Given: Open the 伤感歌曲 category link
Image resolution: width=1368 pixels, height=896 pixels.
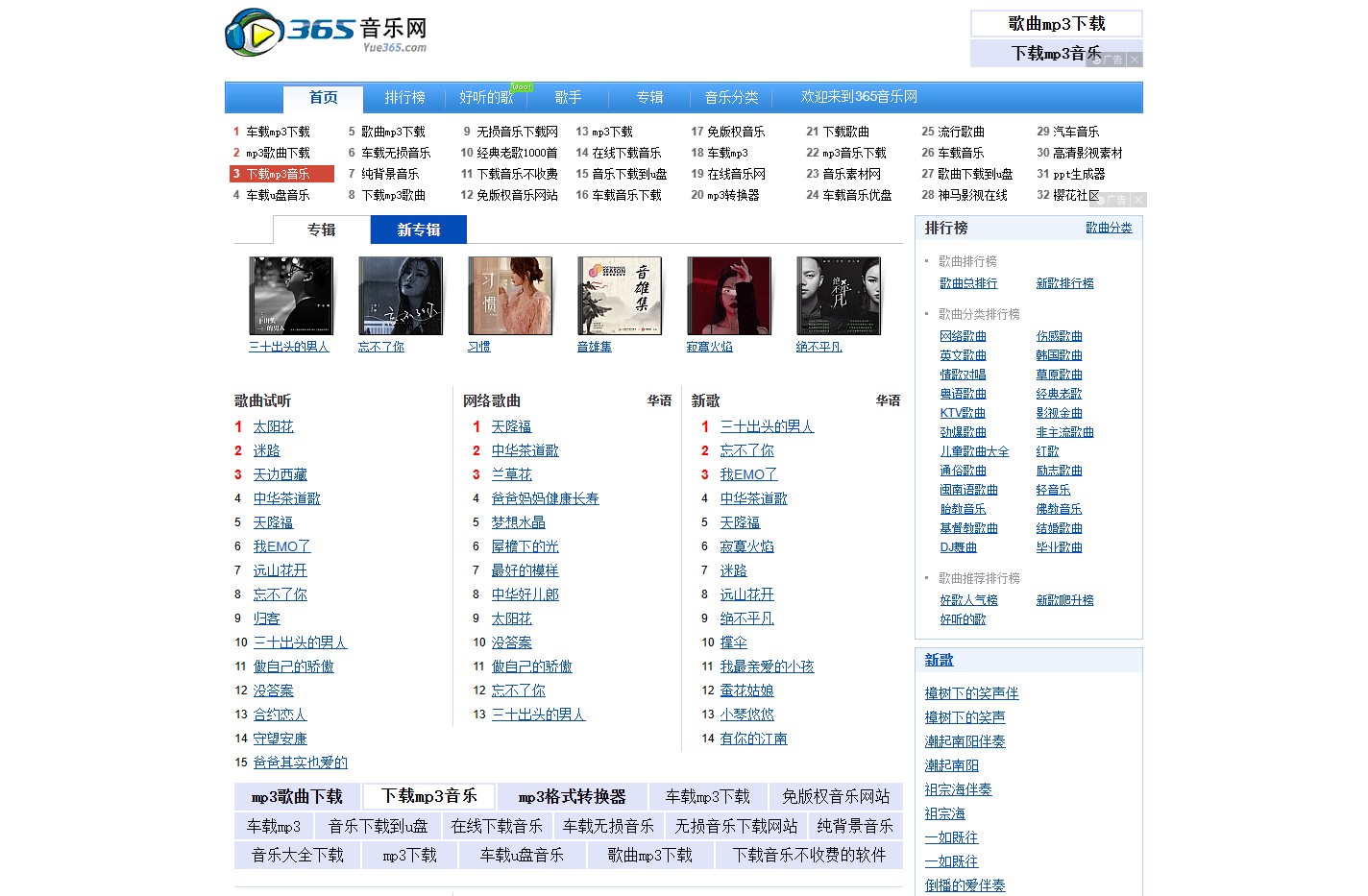Looking at the screenshot, I should point(1059,336).
